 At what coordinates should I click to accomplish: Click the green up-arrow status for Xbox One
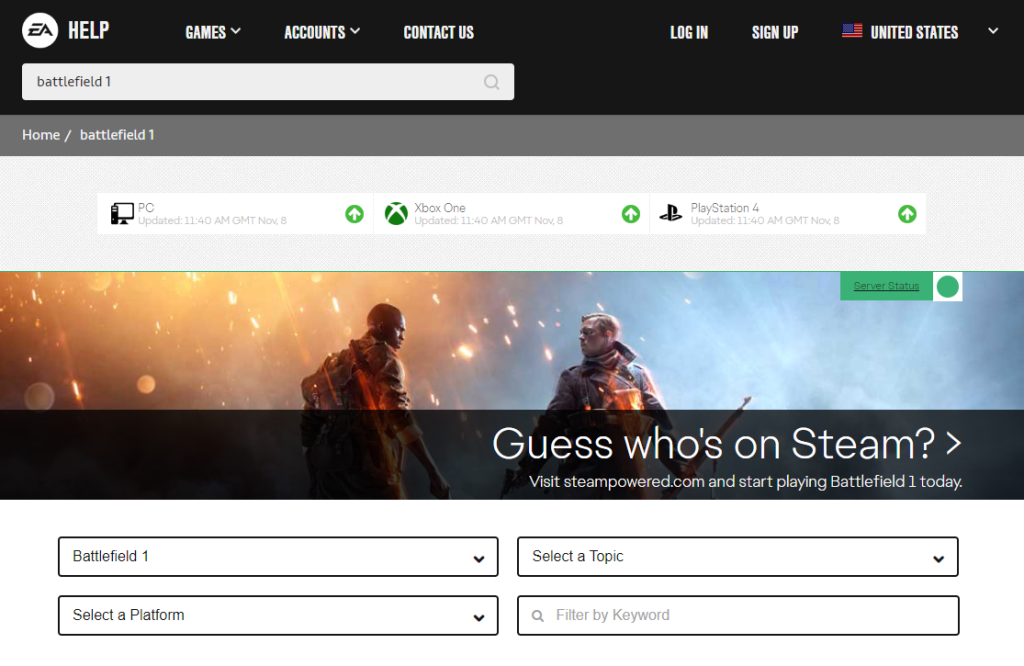631,214
